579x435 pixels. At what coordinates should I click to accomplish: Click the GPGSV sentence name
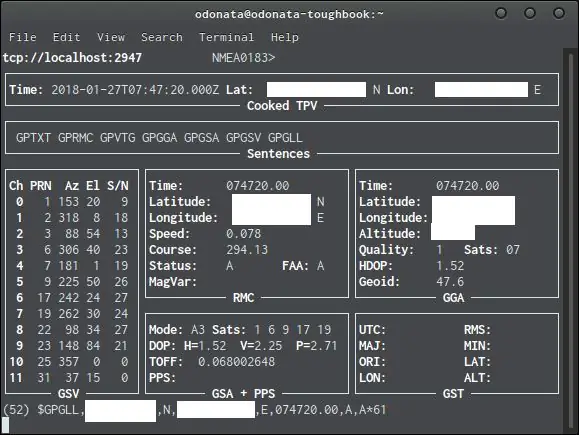[244, 138]
